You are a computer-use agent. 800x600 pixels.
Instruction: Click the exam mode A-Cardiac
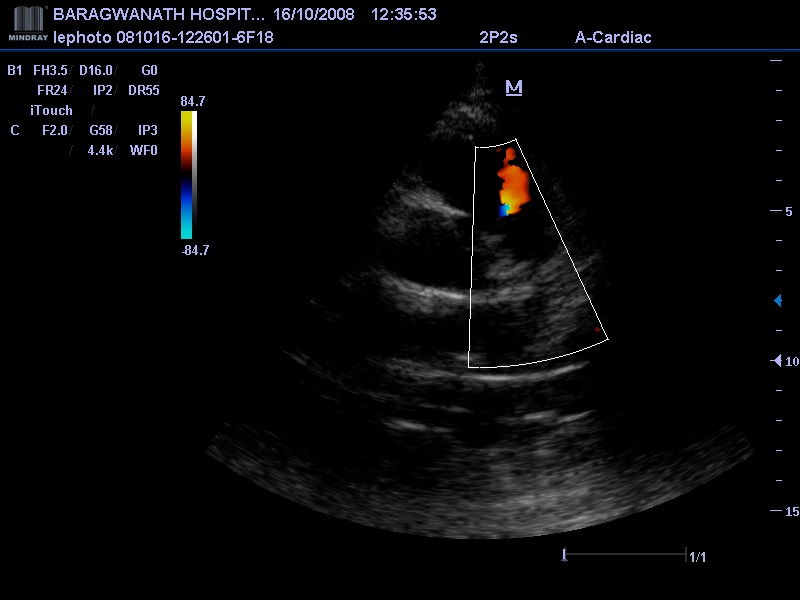(613, 37)
